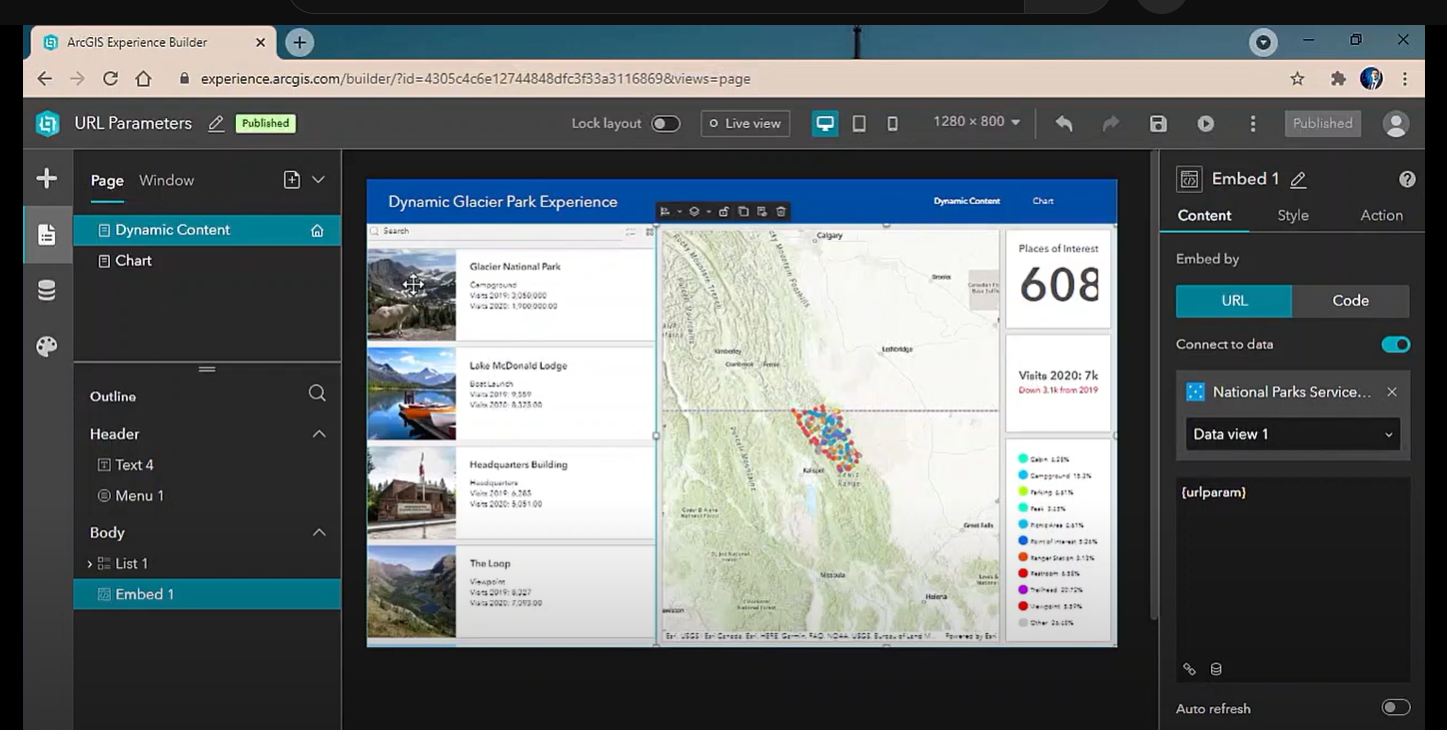Open the Theme palette icon
This screenshot has width=1447, height=730.
coord(46,346)
